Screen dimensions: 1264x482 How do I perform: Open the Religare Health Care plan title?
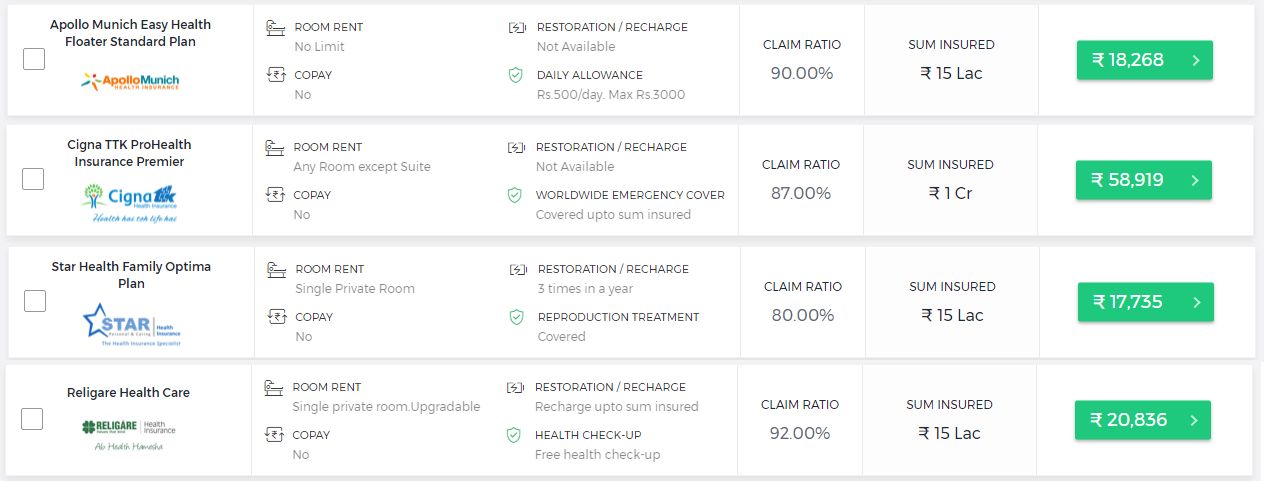(x=128, y=392)
